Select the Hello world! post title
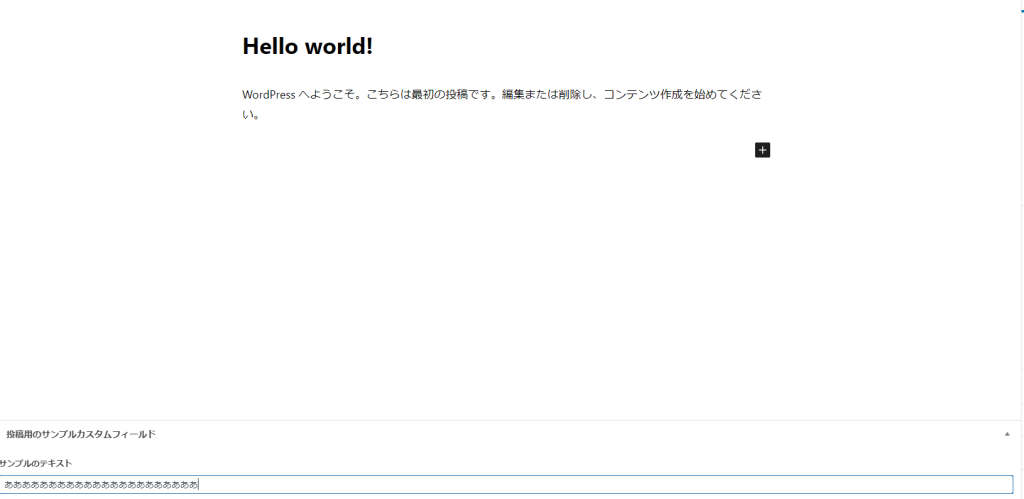 point(307,46)
